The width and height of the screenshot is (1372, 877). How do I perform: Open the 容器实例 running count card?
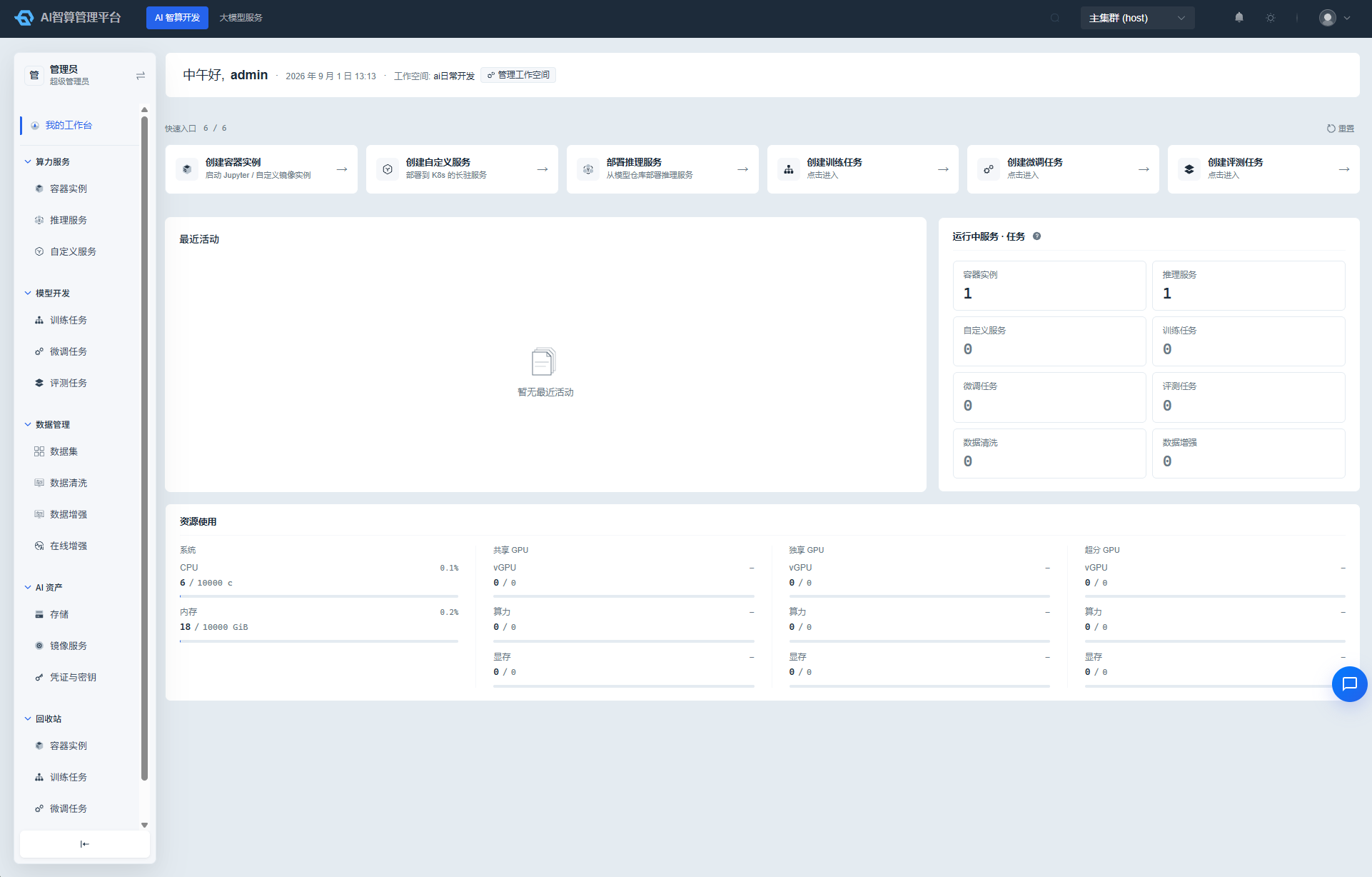click(1049, 286)
